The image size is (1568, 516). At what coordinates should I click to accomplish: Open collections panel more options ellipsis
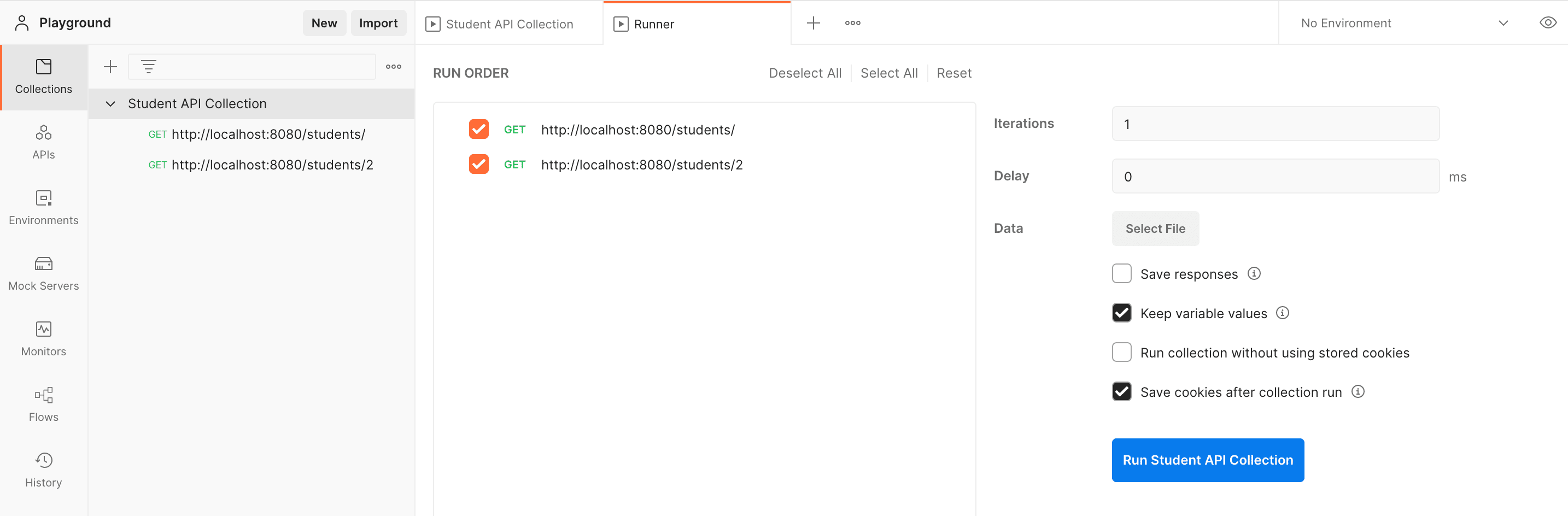click(x=393, y=67)
